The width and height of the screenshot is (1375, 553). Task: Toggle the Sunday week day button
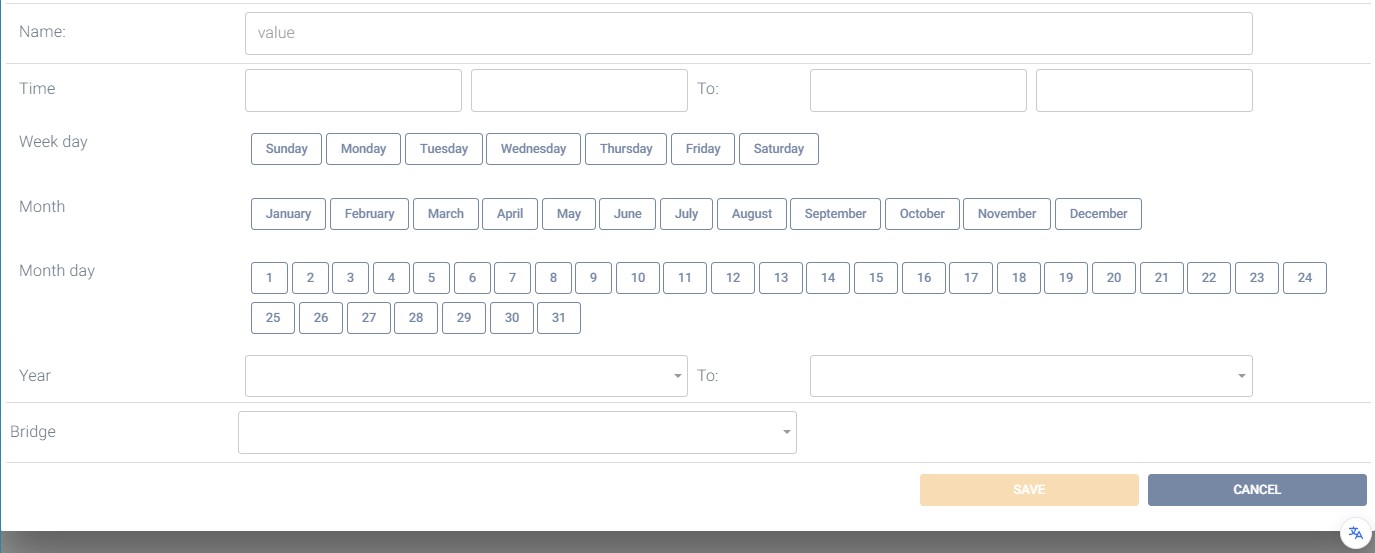point(287,149)
